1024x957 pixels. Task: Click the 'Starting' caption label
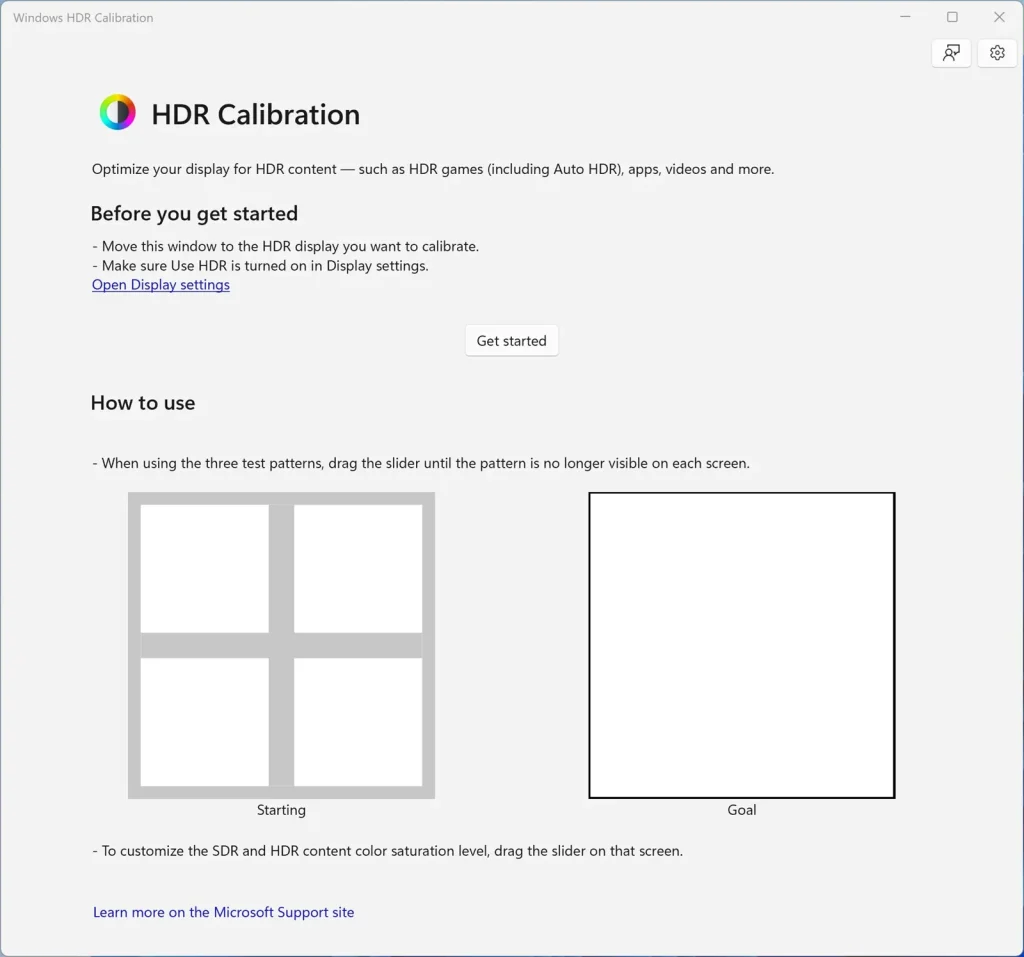(x=281, y=810)
